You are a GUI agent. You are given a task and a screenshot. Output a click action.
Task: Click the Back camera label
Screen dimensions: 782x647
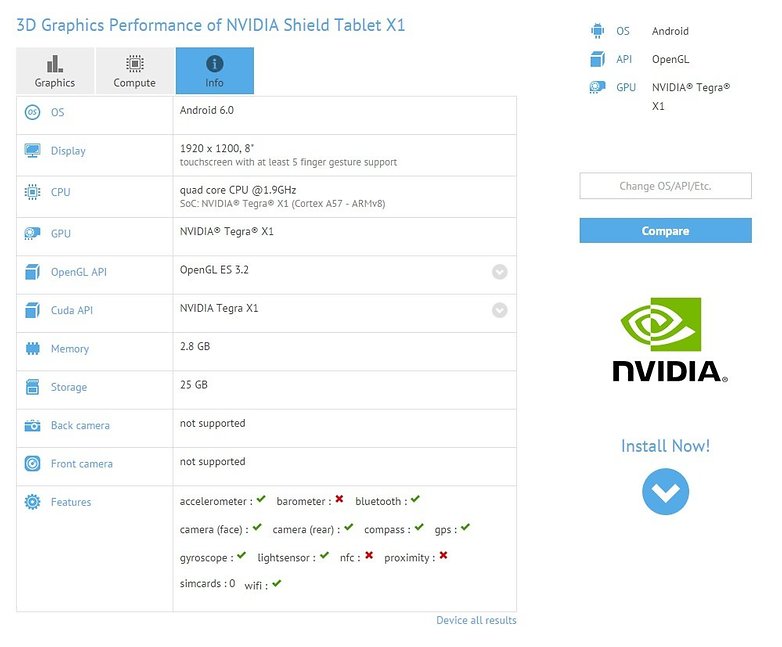coord(80,426)
